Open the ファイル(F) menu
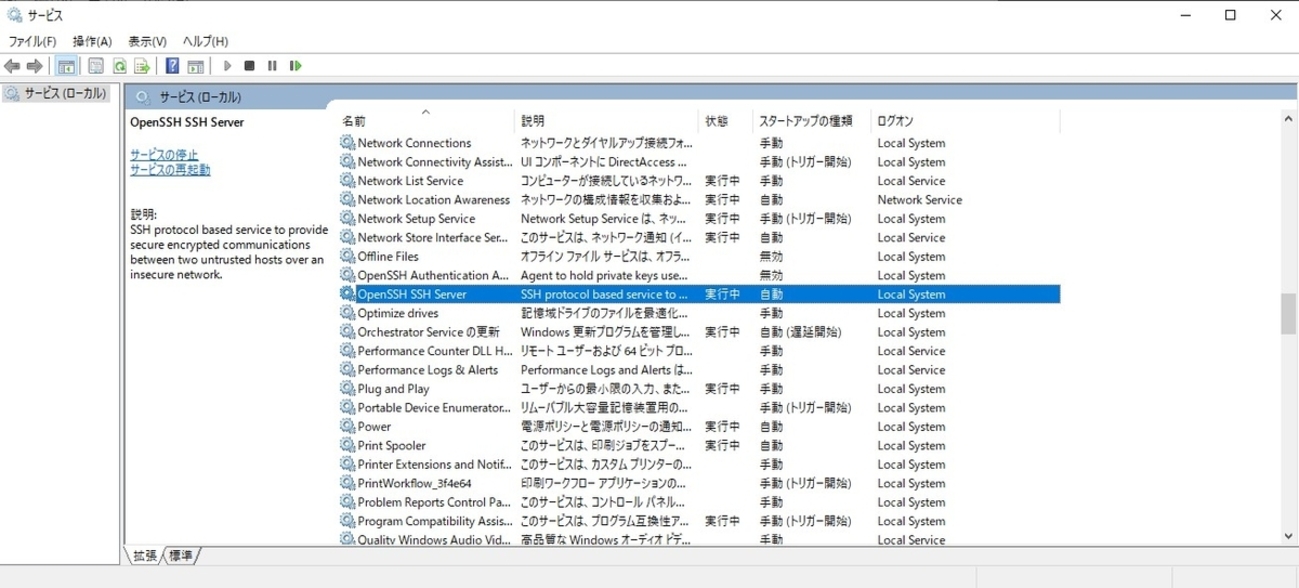The width and height of the screenshot is (1299, 588). (x=32, y=41)
